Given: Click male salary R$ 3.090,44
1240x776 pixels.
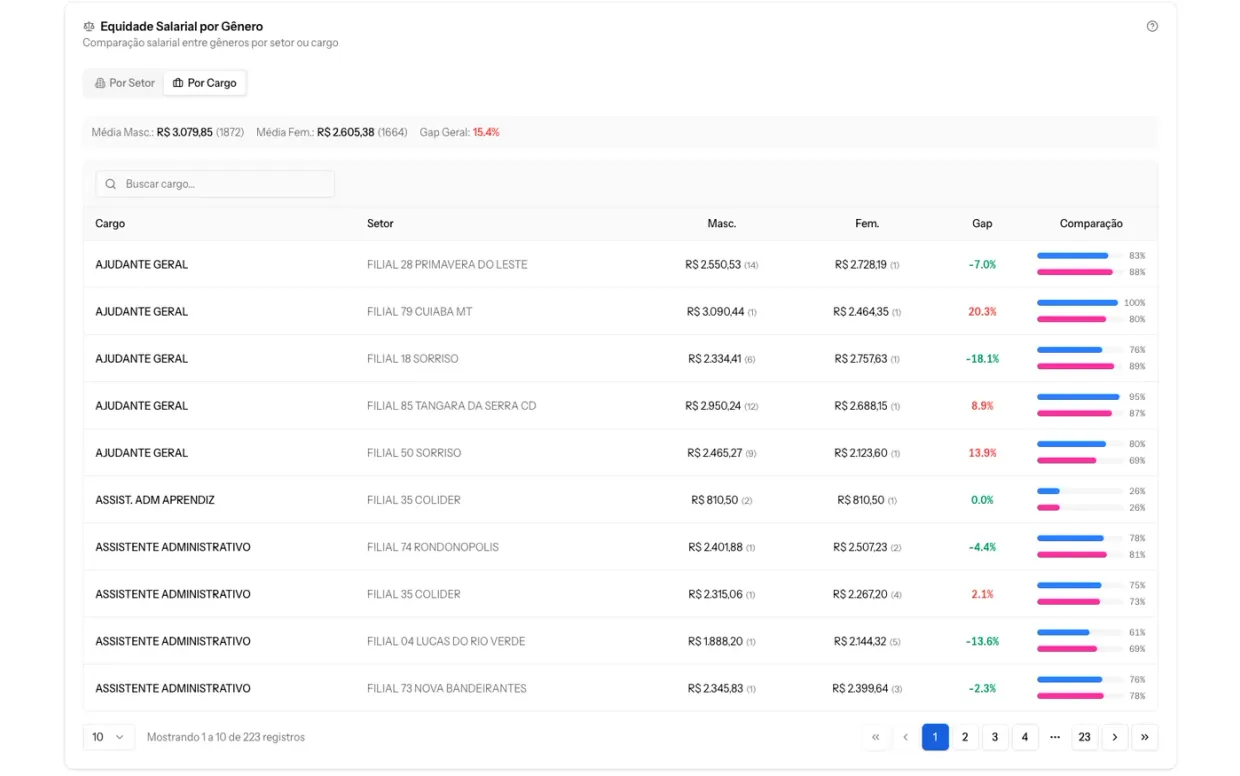Looking at the screenshot, I should click(x=715, y=312).
